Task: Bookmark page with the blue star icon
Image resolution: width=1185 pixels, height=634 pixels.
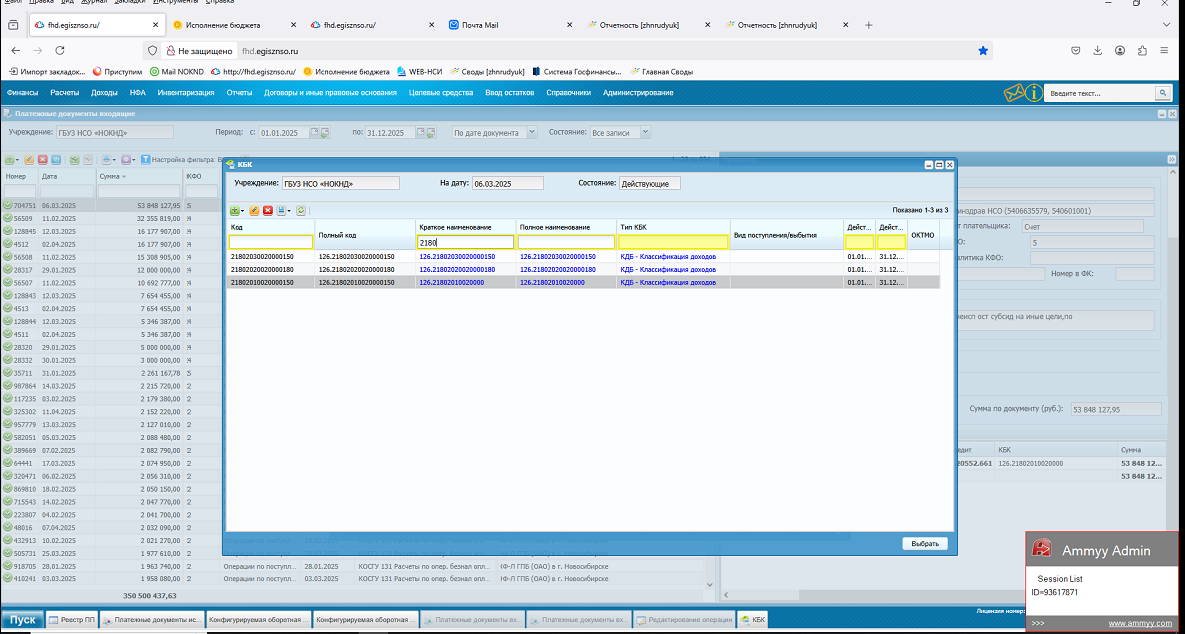Action: [x=982, y=51]
